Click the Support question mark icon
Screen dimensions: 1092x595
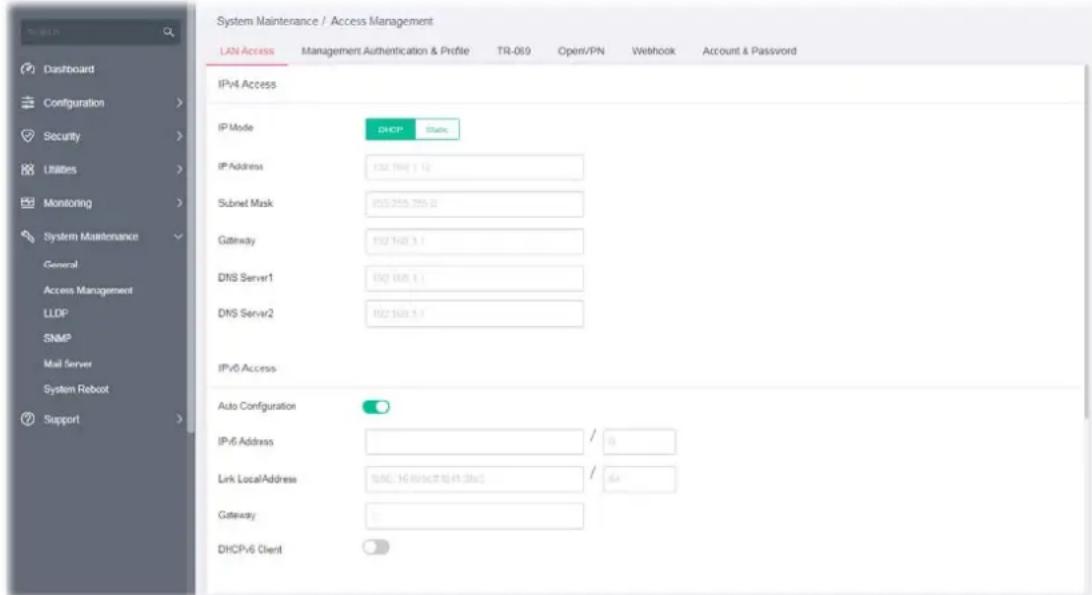point(28,419)
